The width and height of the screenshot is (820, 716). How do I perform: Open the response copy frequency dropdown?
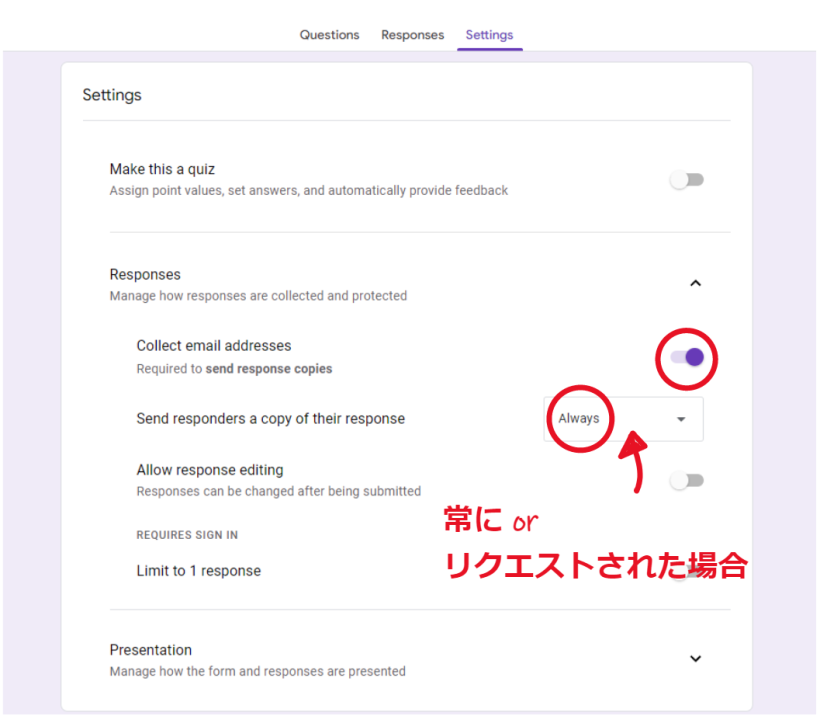click(681, 419)
